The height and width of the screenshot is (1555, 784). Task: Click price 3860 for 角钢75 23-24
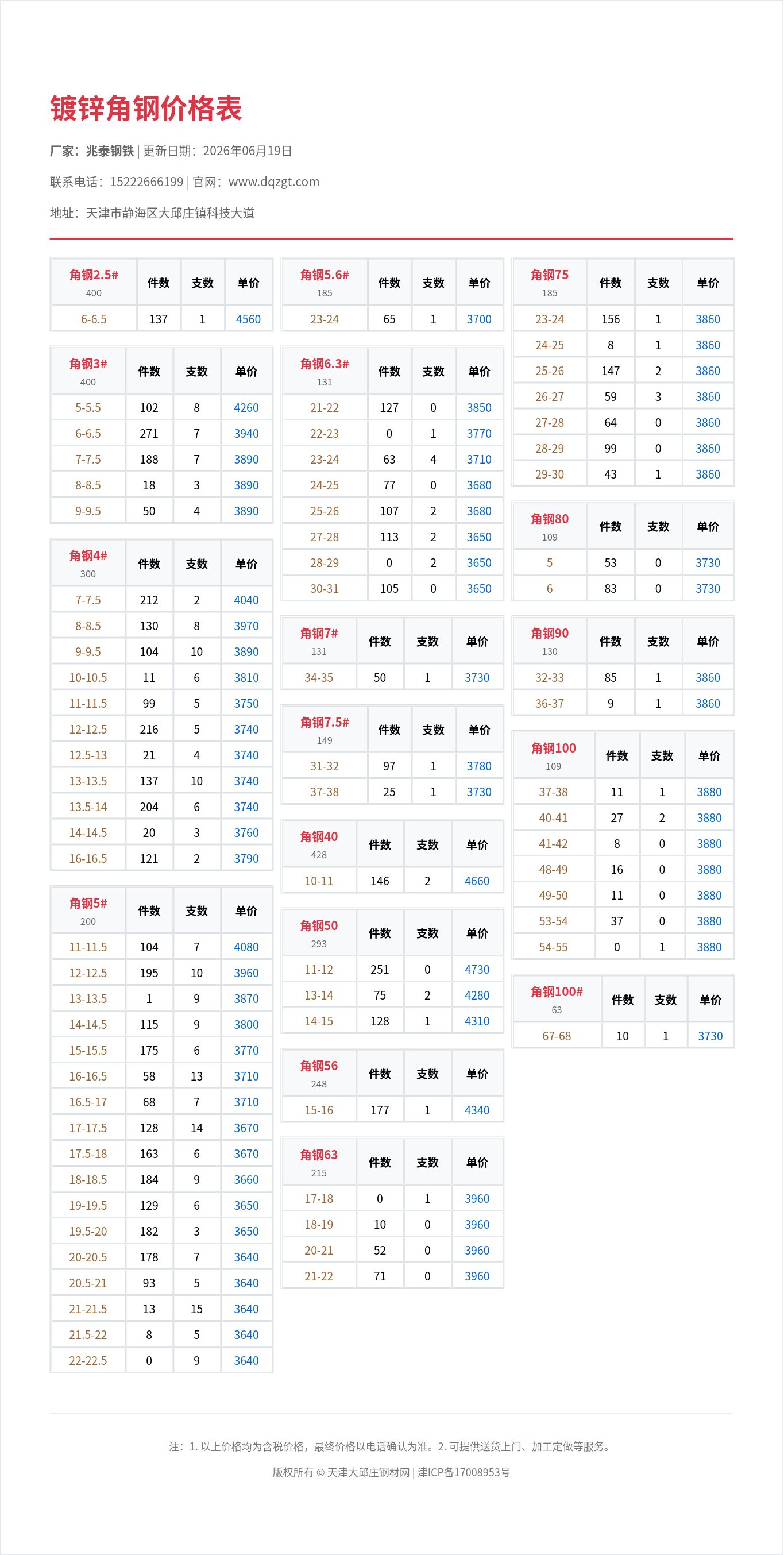coord(708,319)
